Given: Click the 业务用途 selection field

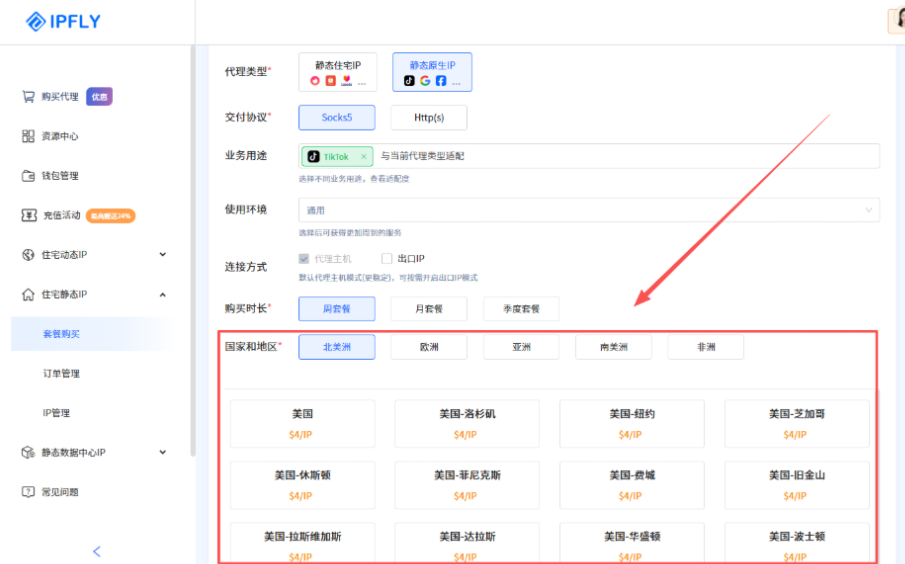Looking at the screenshot, I should click(589, 156).
